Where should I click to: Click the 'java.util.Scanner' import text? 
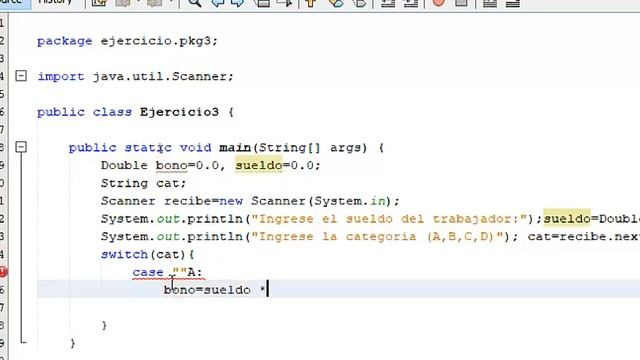point(160,76)
